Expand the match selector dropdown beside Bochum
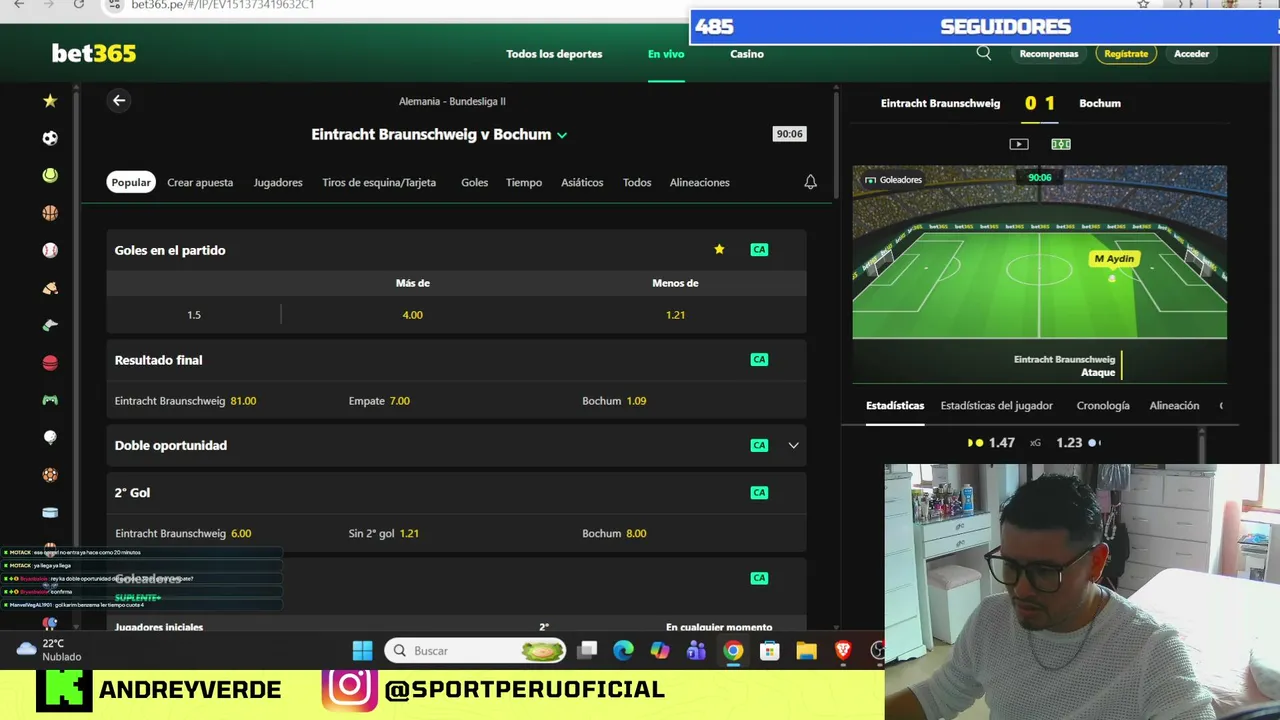The width and height of the screenshot is (1280, 720). pyautogui.click(x=562, y=135)
